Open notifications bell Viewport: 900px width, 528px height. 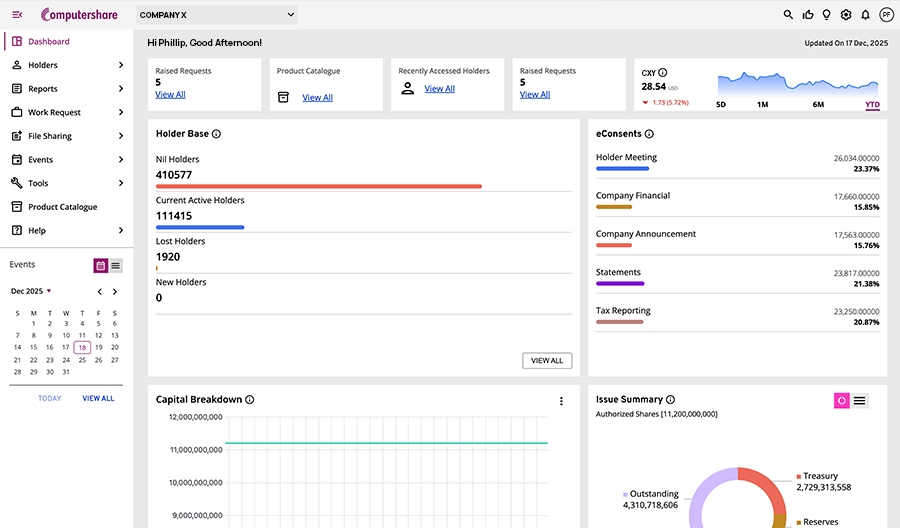pyautogui.click(x=865, y=15)
